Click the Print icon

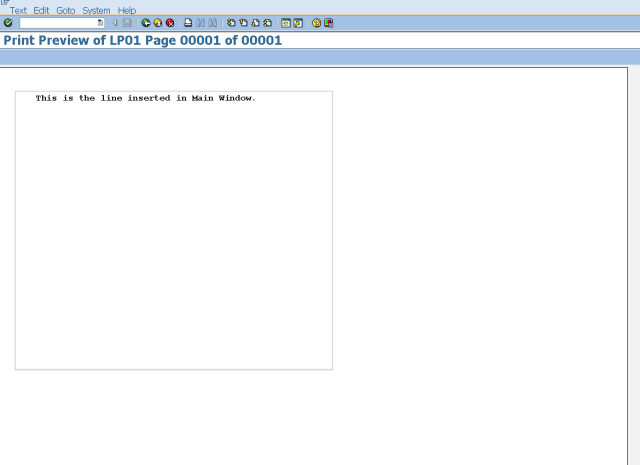pos(188,23)
